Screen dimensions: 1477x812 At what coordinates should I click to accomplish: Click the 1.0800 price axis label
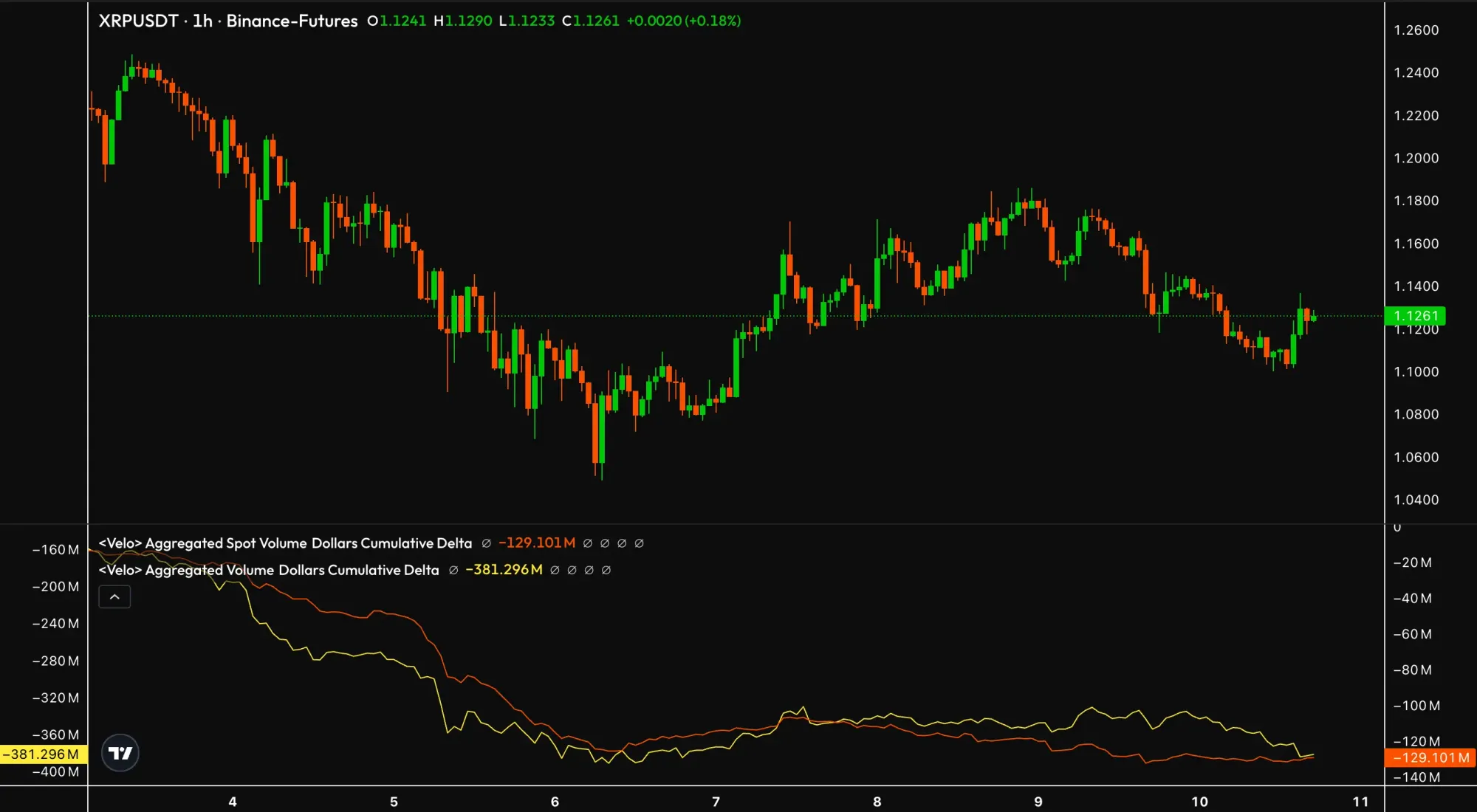(1416, 415)
